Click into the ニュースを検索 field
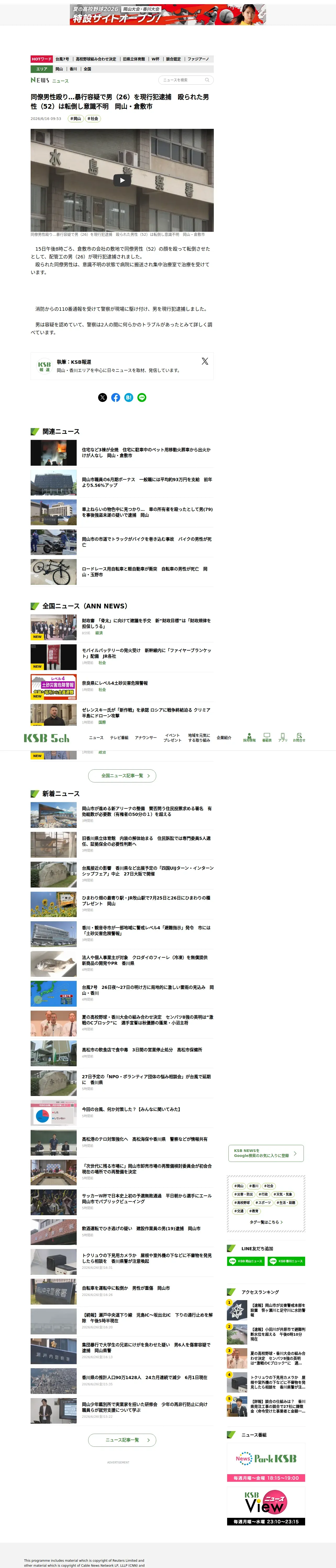The width and height of the screenshot is (336, 1568). click(x=182, y=80)
